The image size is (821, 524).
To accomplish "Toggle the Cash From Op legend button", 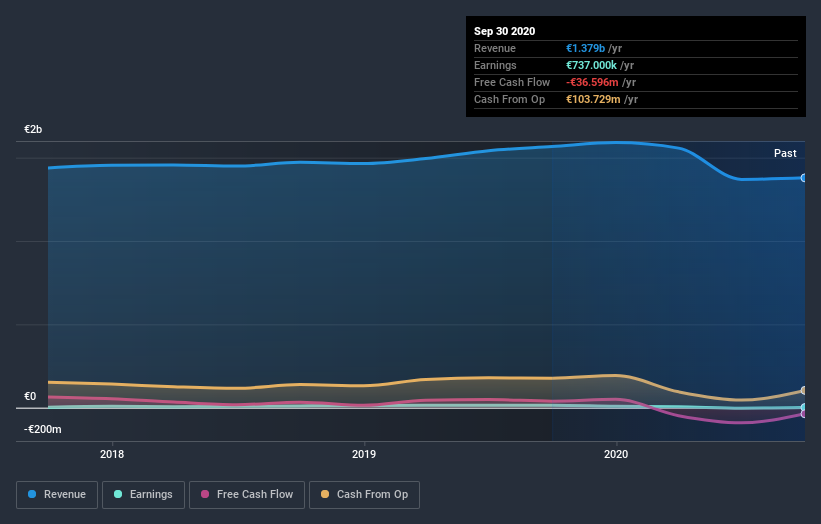I will (364, 494).
